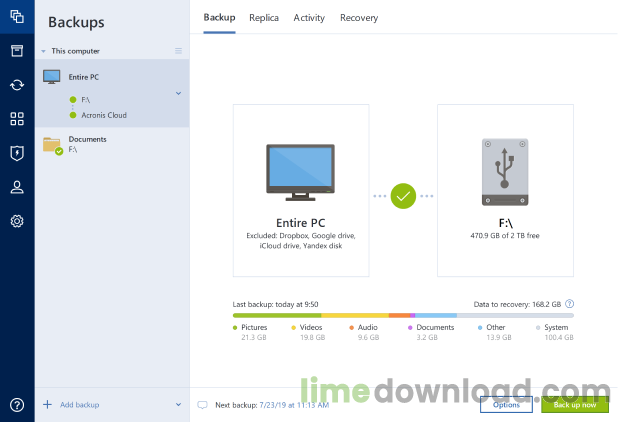This screenshot has height=422, width=618.
Task: Click the Add backup link
Action: [80, 405]
